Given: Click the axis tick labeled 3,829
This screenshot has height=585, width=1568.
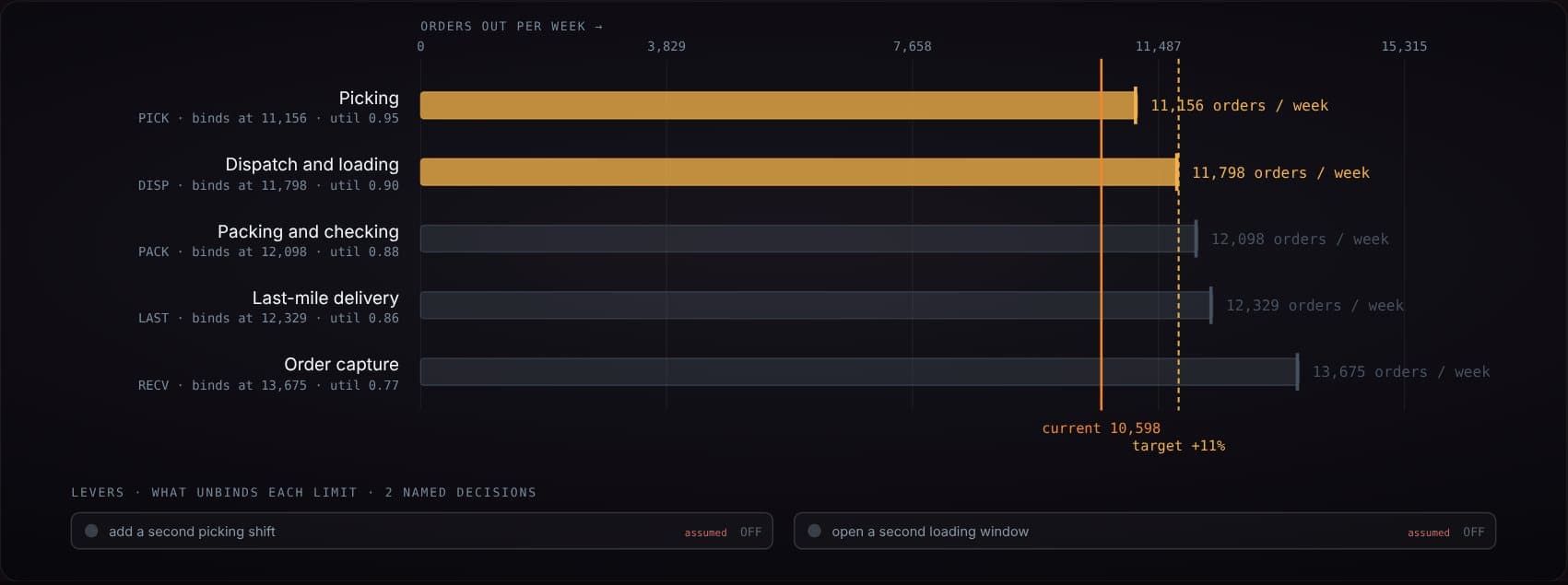Looking at the screenshot, I should pyautogui.click(x=666, y=46).
